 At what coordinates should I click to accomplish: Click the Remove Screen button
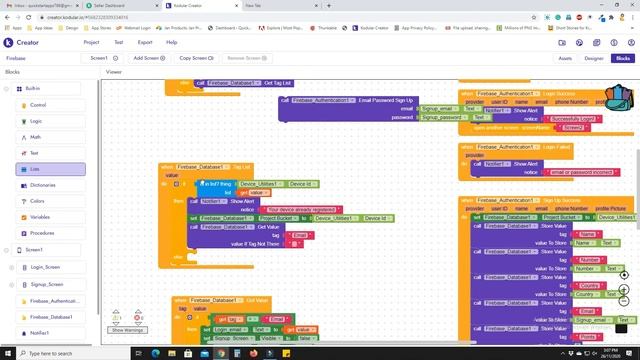tap(247, 58)
